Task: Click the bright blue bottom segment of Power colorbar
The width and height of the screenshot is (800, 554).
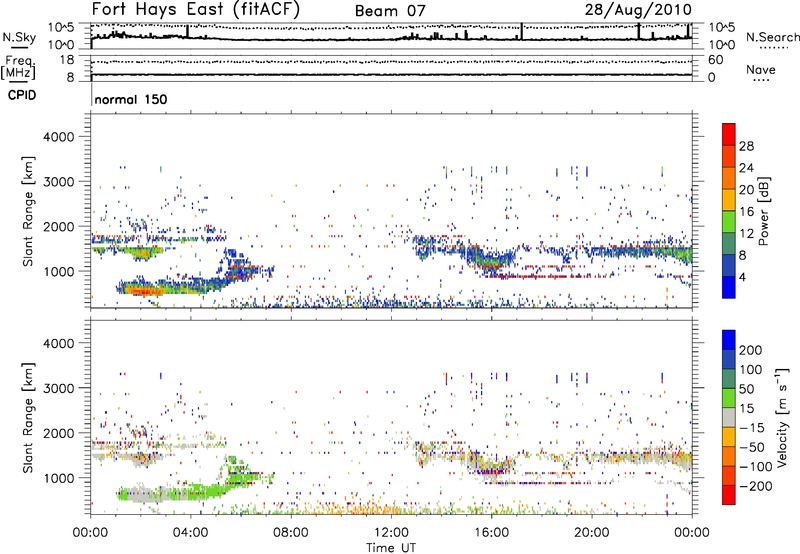Action: (729, 287)
